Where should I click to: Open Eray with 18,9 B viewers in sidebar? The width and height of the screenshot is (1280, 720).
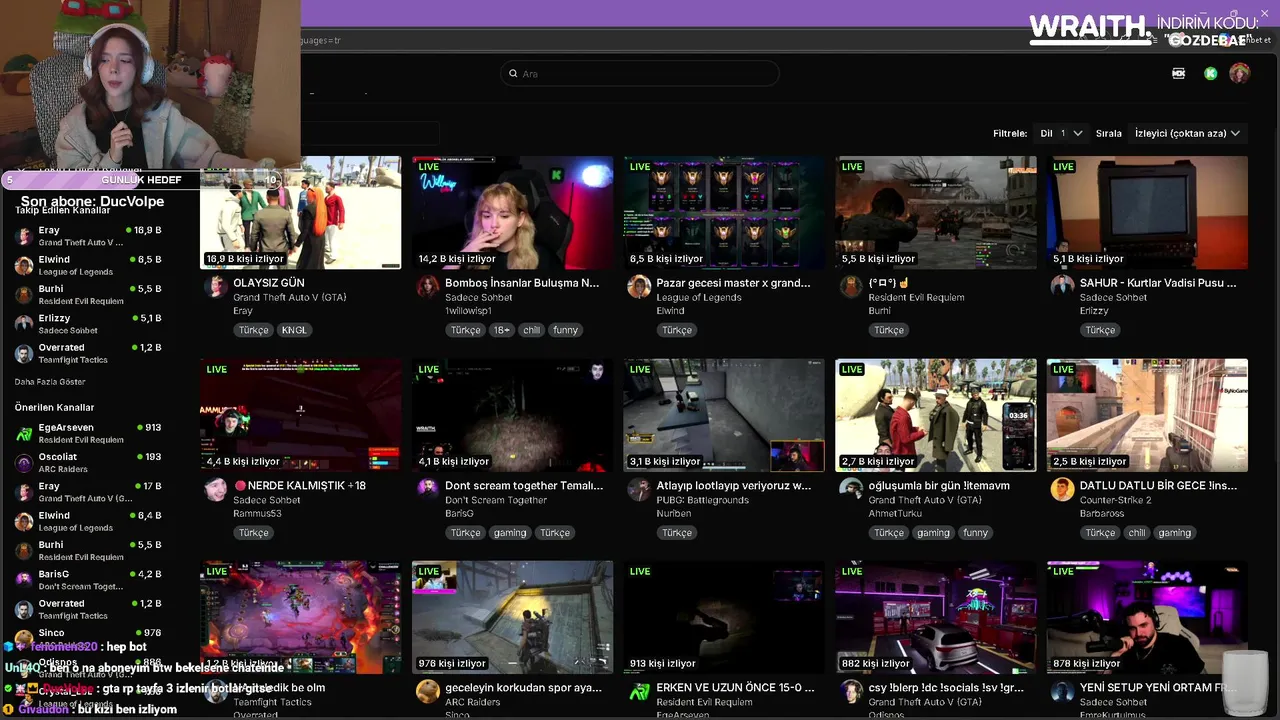tap(88, 236)
